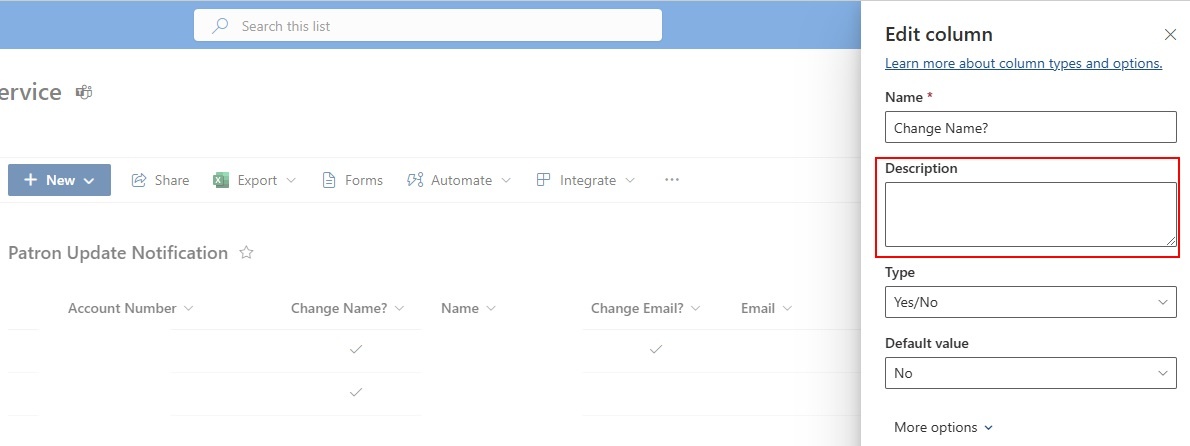Click first row Change Email? checkmark
1190x446 pixels.
(656, 349)
